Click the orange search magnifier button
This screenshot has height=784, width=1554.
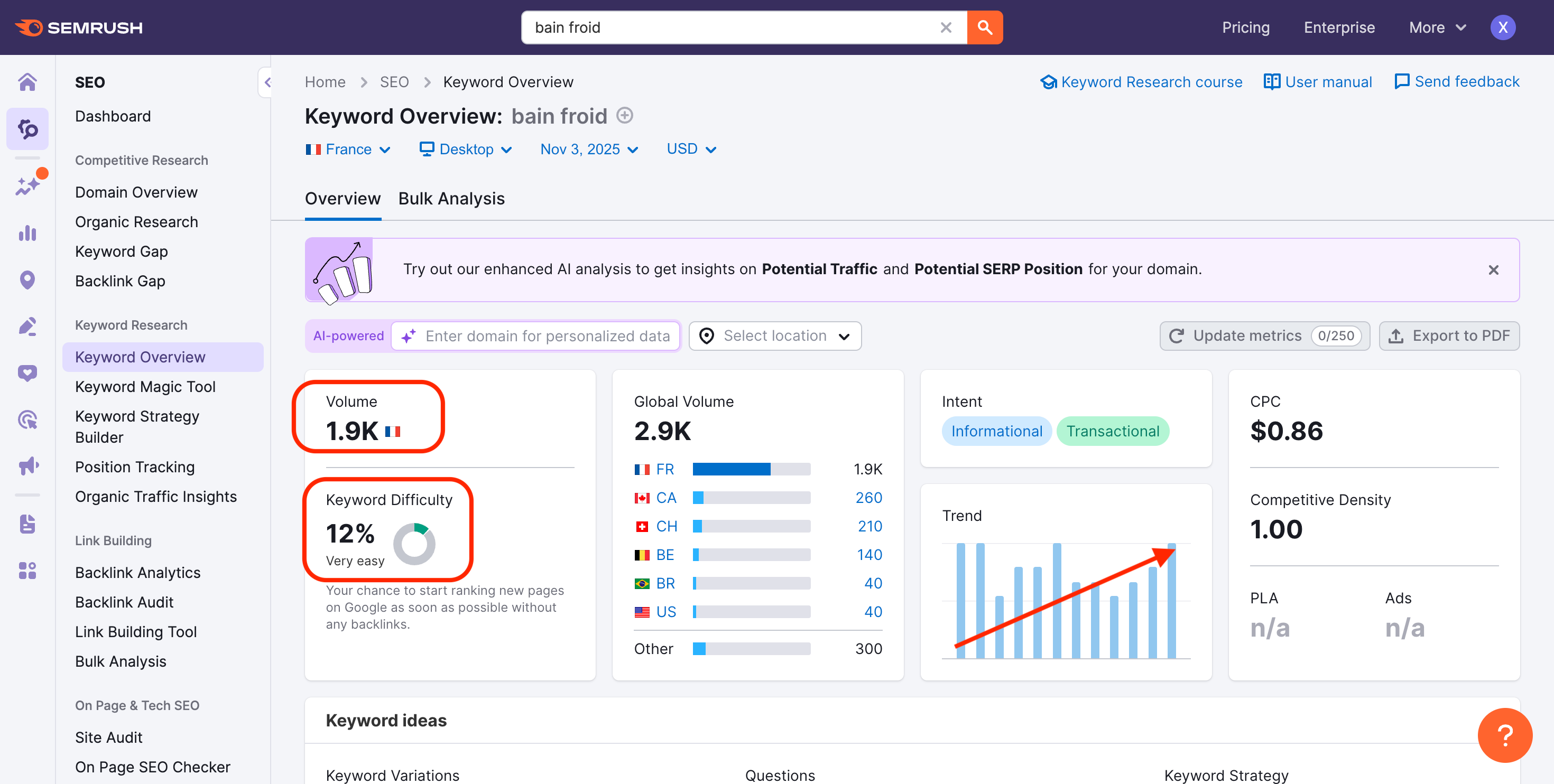click(x=985, y=27)
